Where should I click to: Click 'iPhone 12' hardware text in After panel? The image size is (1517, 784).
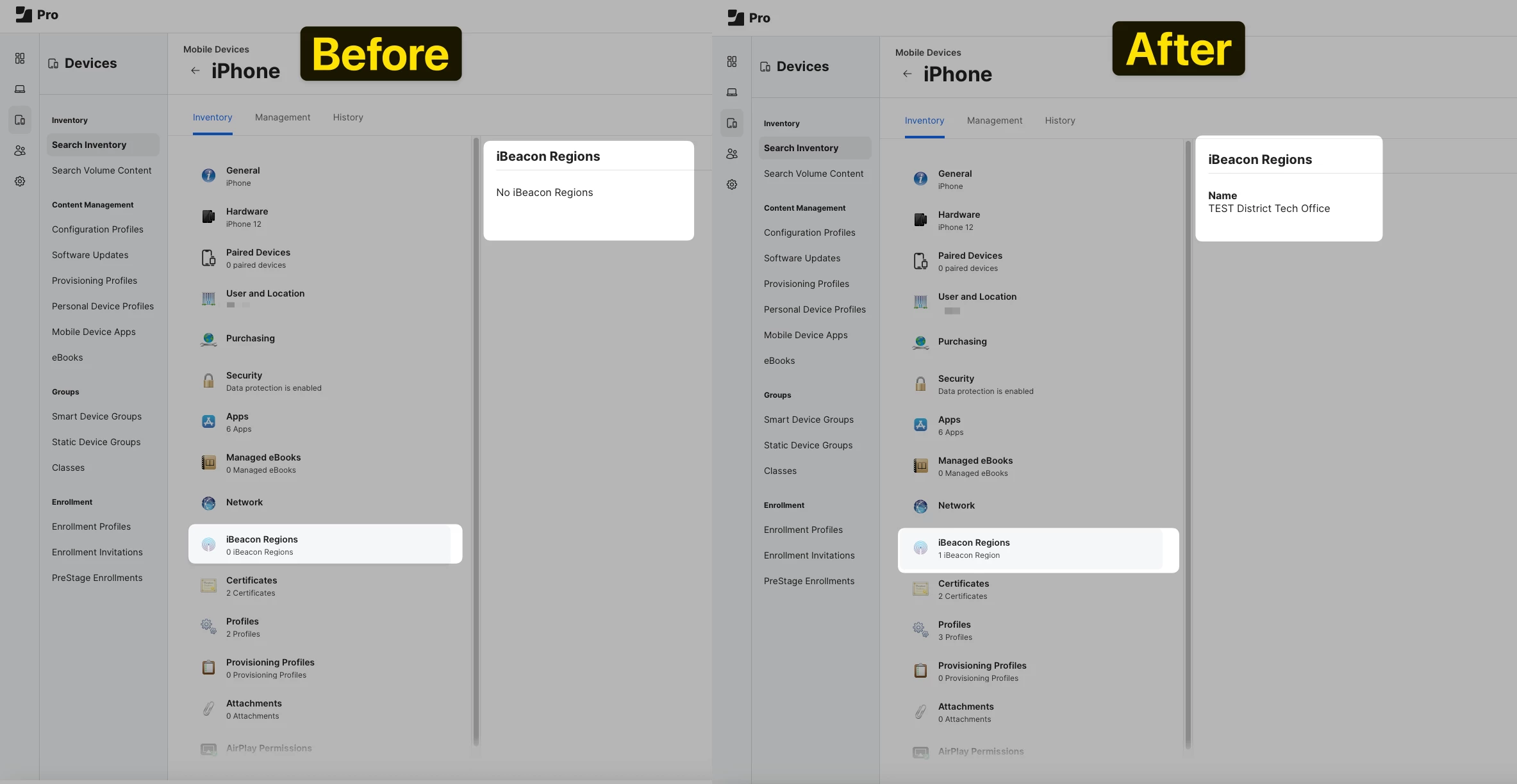click(x=956, y=227)
